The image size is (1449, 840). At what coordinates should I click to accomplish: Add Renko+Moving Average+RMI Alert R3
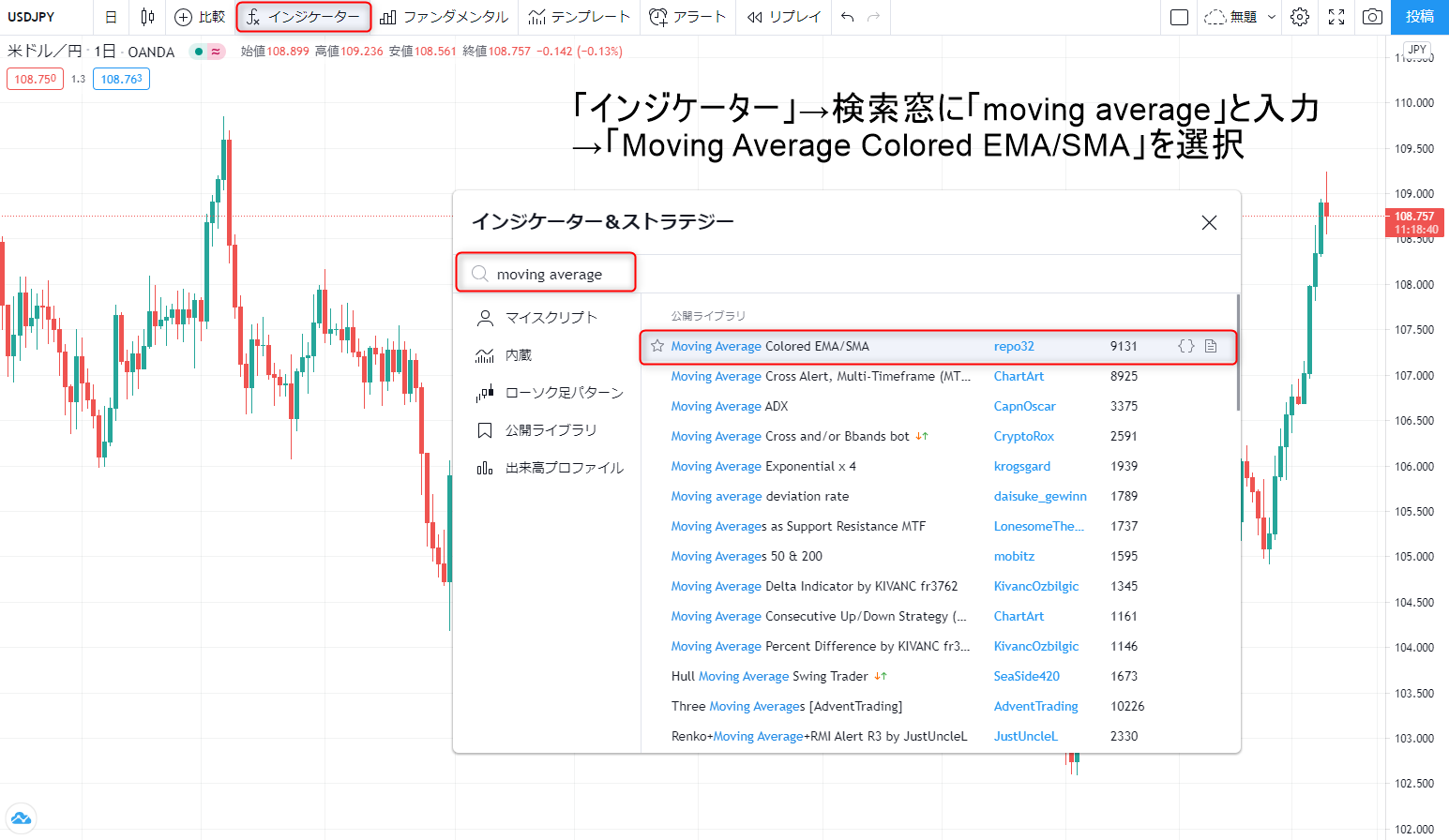[x=819, y=736]
